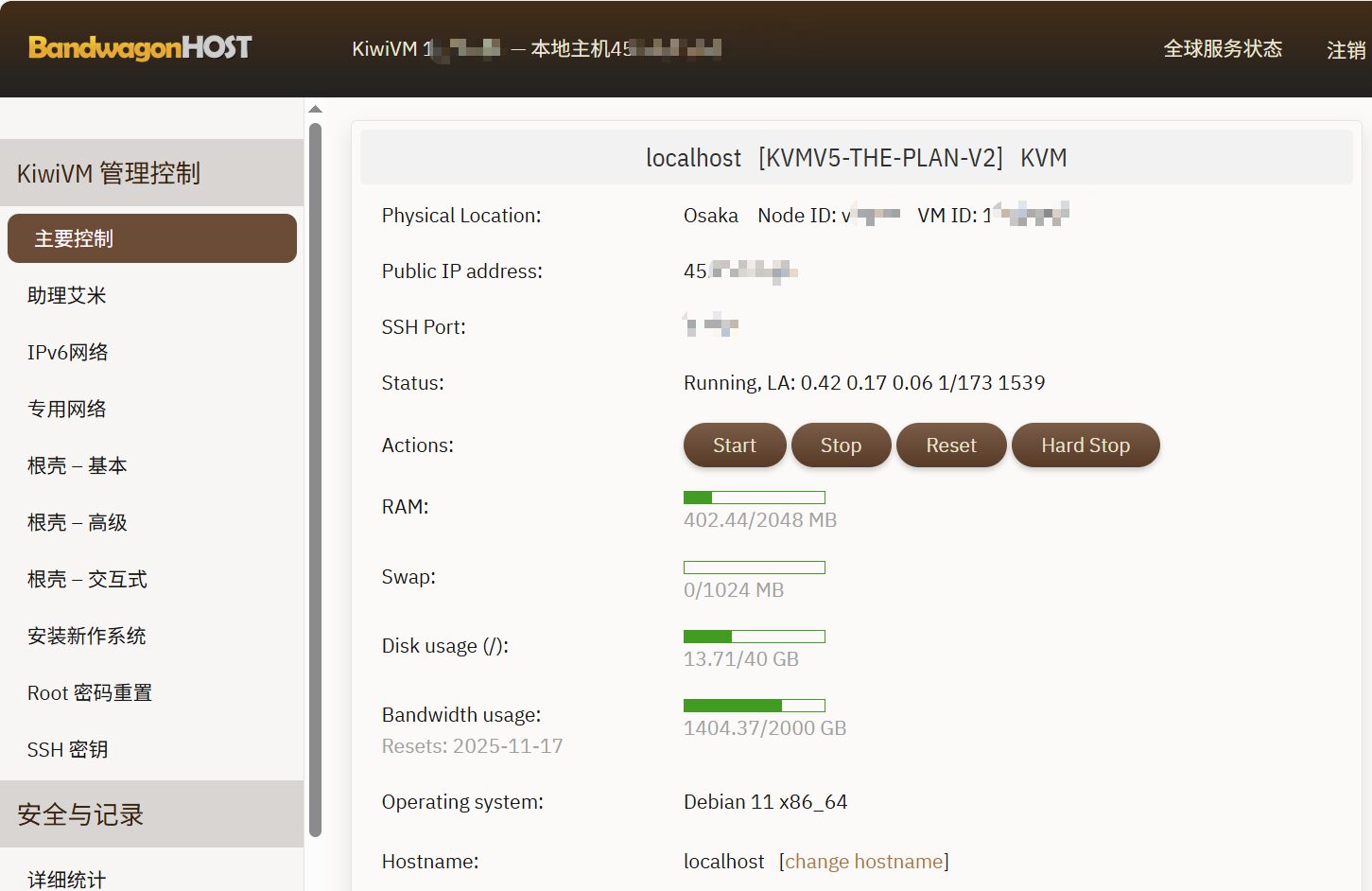1372x891 pixels.
Task: Open 安装新作系统 page
Action: [87, 636]
